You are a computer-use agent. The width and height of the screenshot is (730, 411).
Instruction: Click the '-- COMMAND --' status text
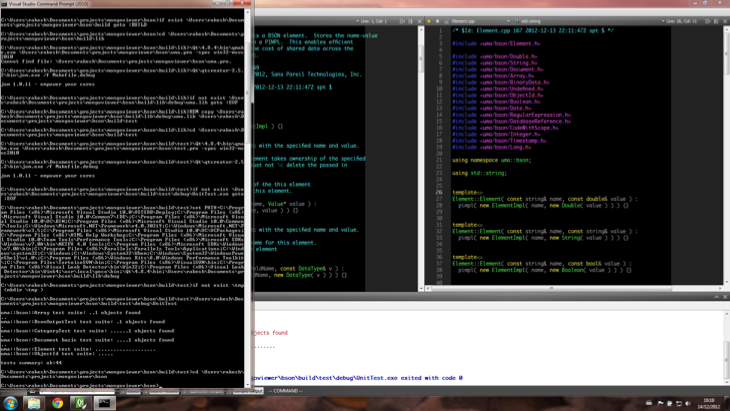pyautogui.click(x=285, y=391)
